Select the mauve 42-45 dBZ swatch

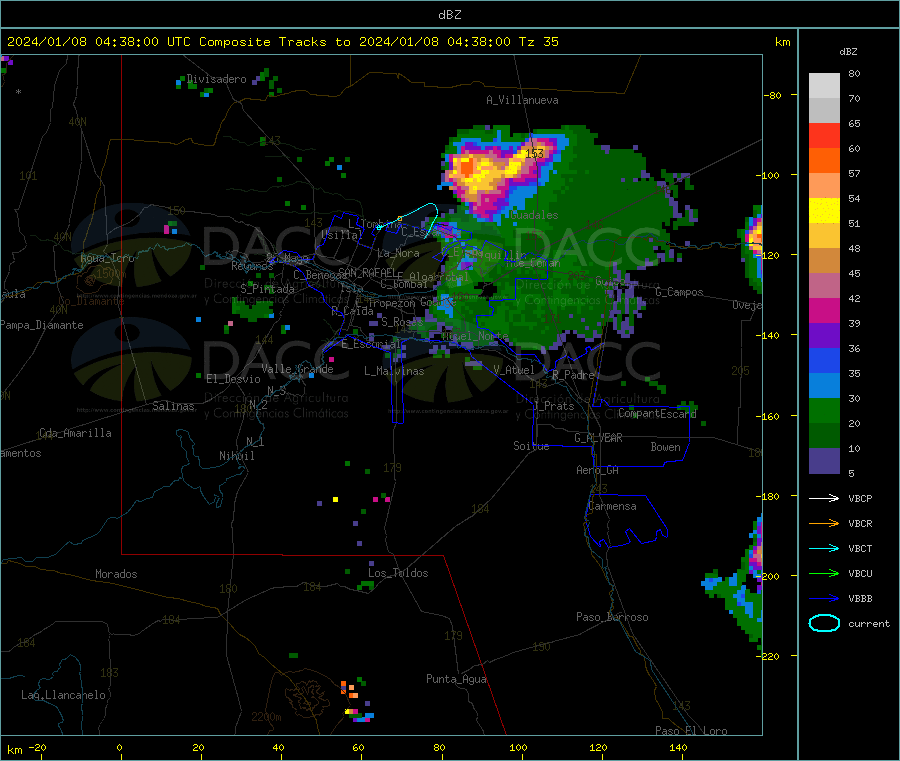(x=824, y=286)
